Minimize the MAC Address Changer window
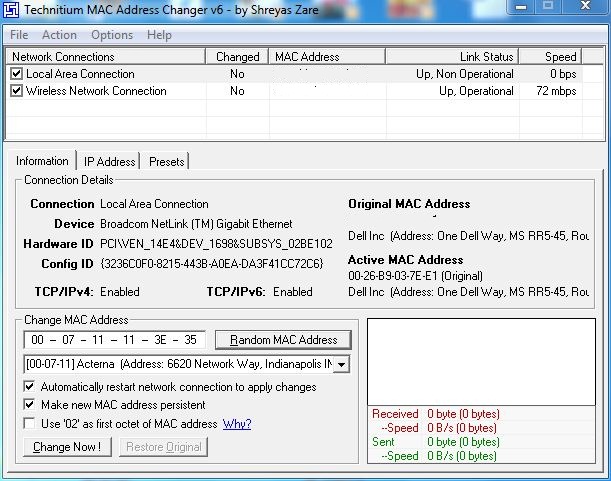 tap(521, 7)
